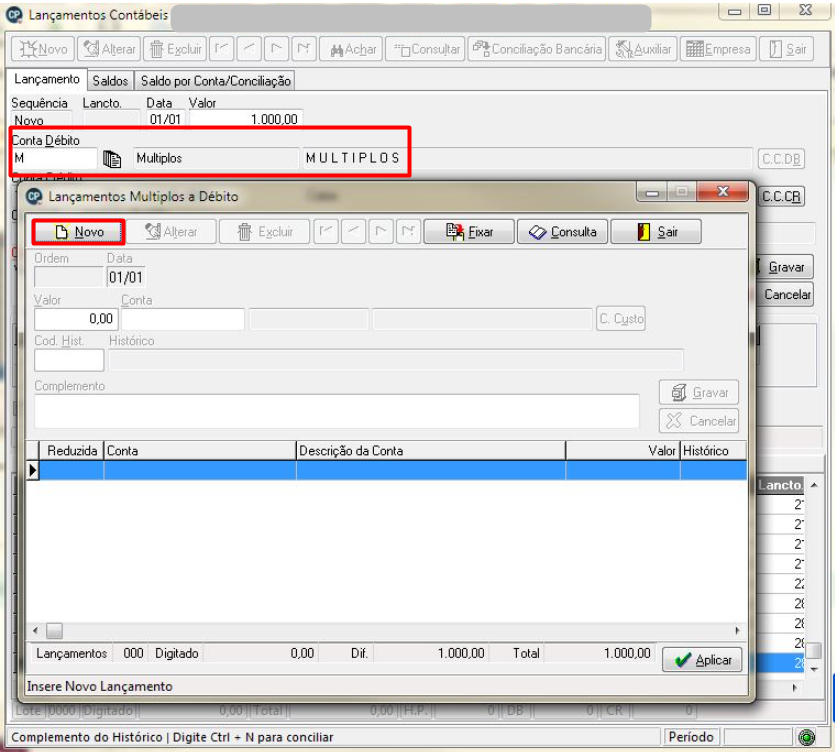Click the Cod. Hist. input field
Viewport: 835px width, 752px height.
coord(69,360)
